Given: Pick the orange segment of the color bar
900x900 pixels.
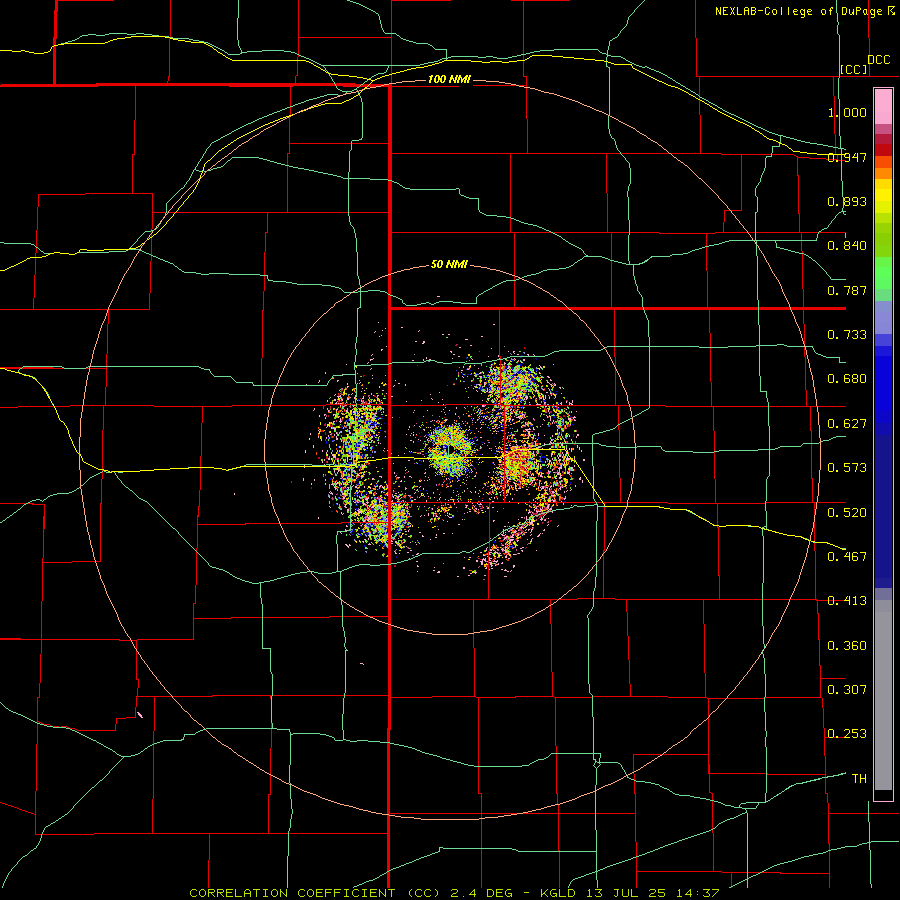Looking at the screenshot, I should (x=883, y=173).
